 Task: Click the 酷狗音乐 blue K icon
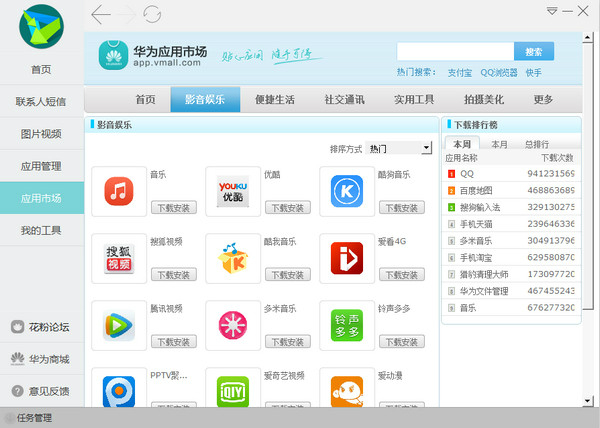pos(347,191)
